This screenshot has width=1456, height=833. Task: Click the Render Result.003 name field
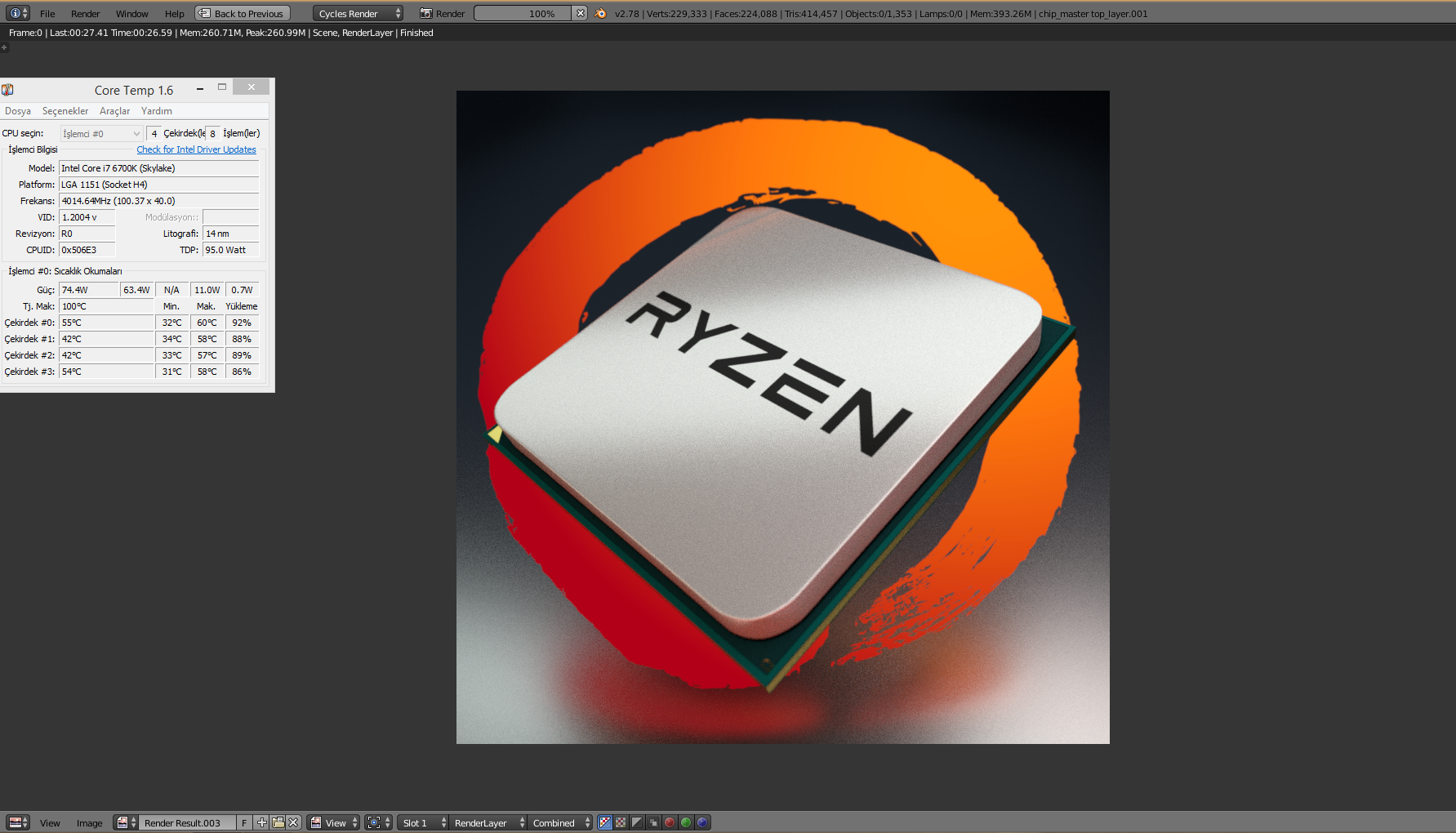[x=188, y=822]
